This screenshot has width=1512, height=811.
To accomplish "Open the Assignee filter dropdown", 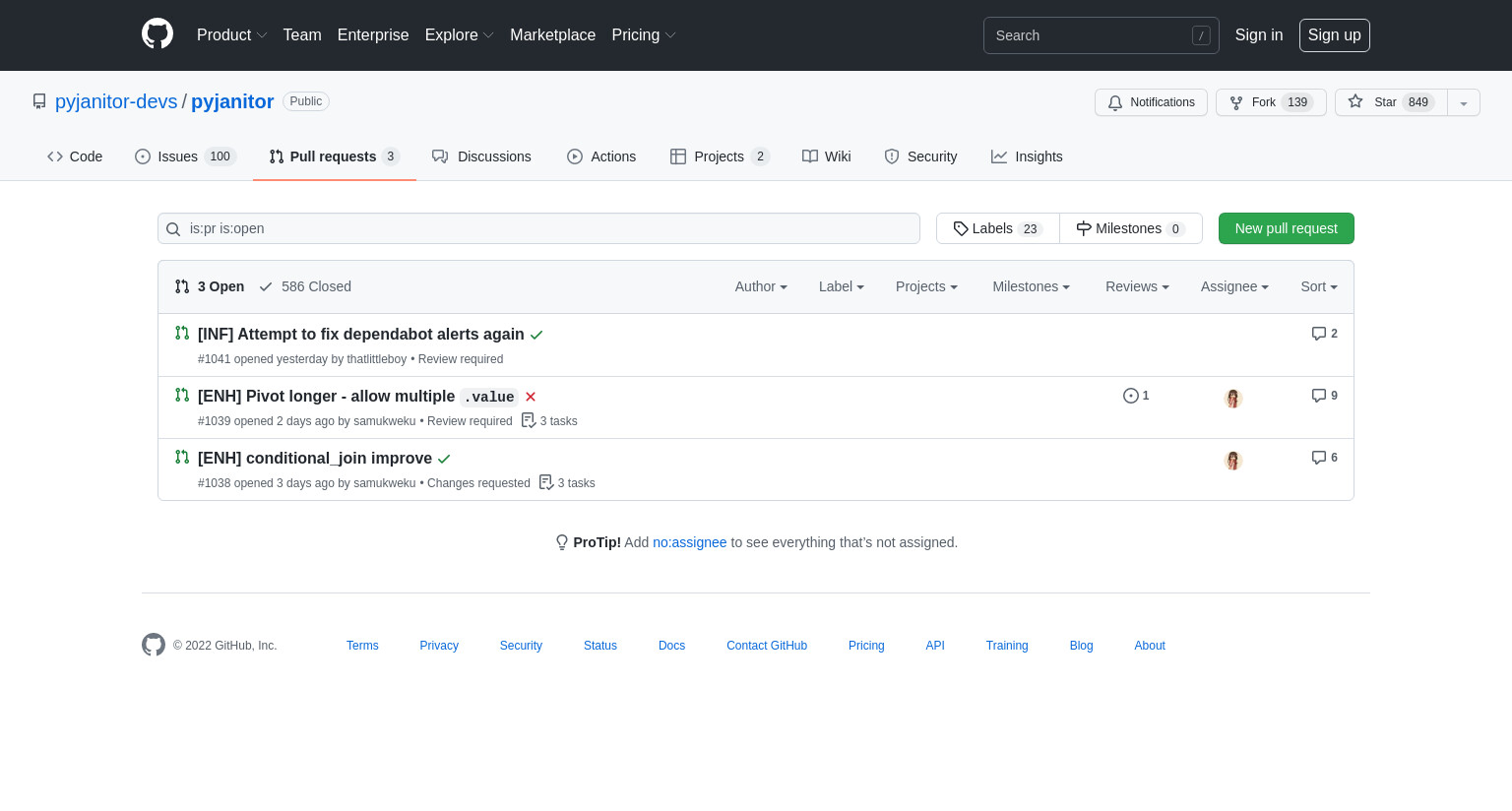I will (1234, 286).
